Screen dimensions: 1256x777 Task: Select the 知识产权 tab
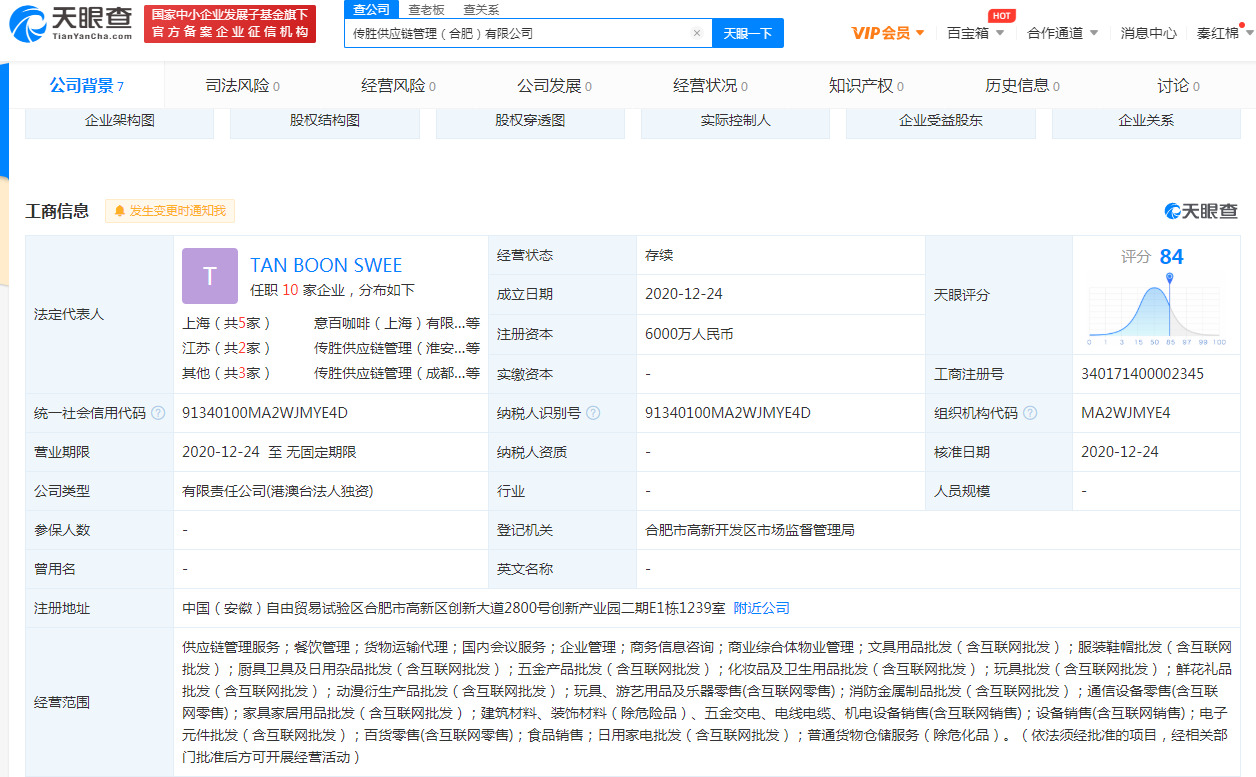pyautogui.click(x=867, y=86)
